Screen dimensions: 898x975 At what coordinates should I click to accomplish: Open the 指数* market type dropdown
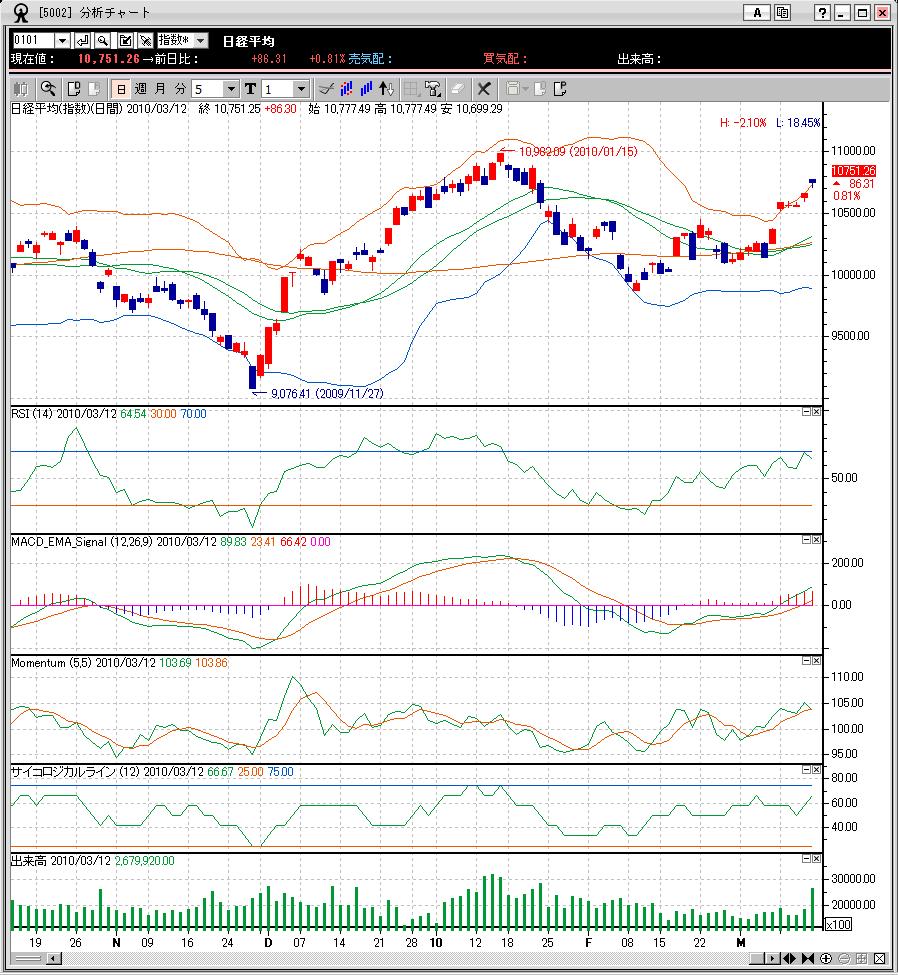click(200, 40)
